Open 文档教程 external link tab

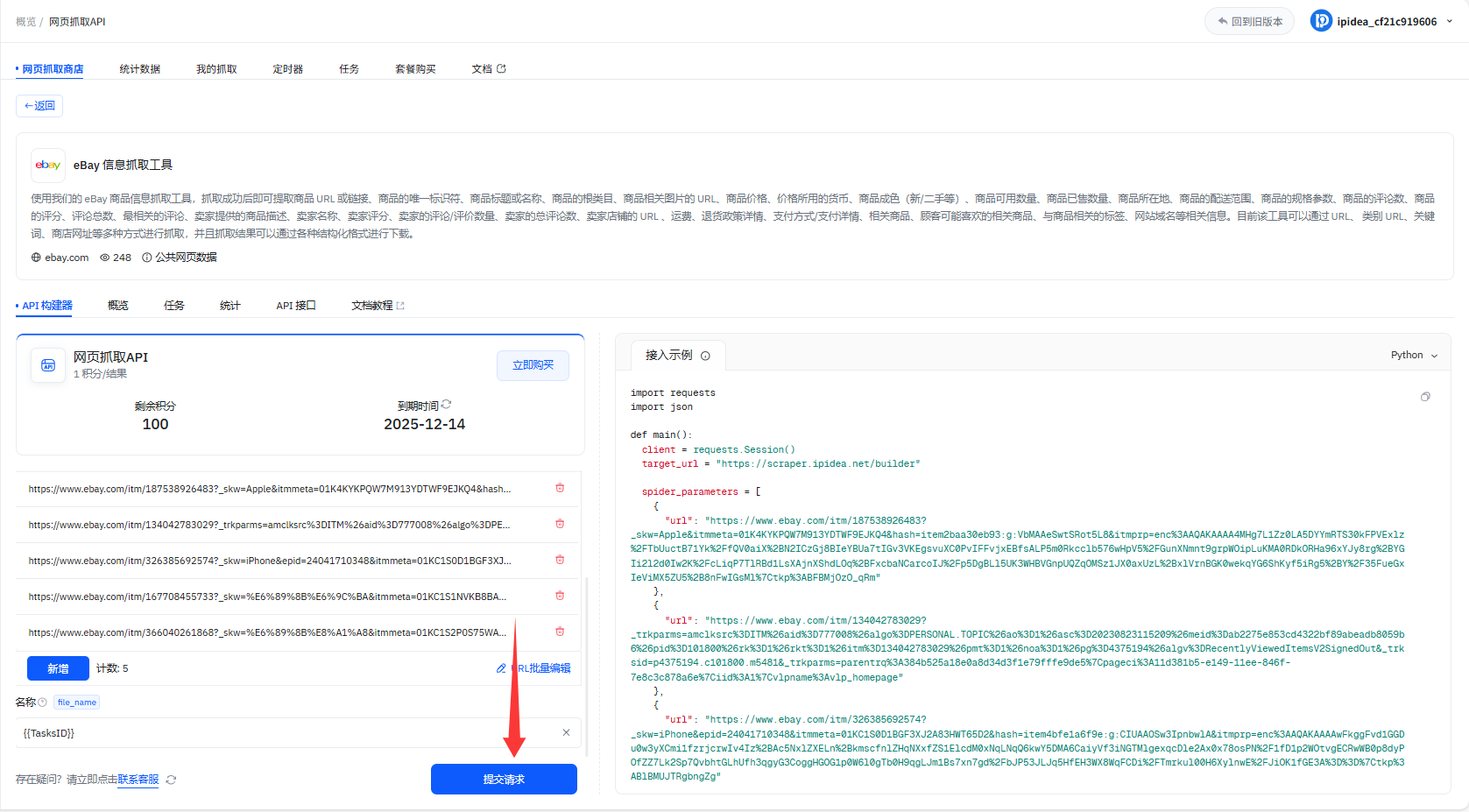[x=378, y=306]
